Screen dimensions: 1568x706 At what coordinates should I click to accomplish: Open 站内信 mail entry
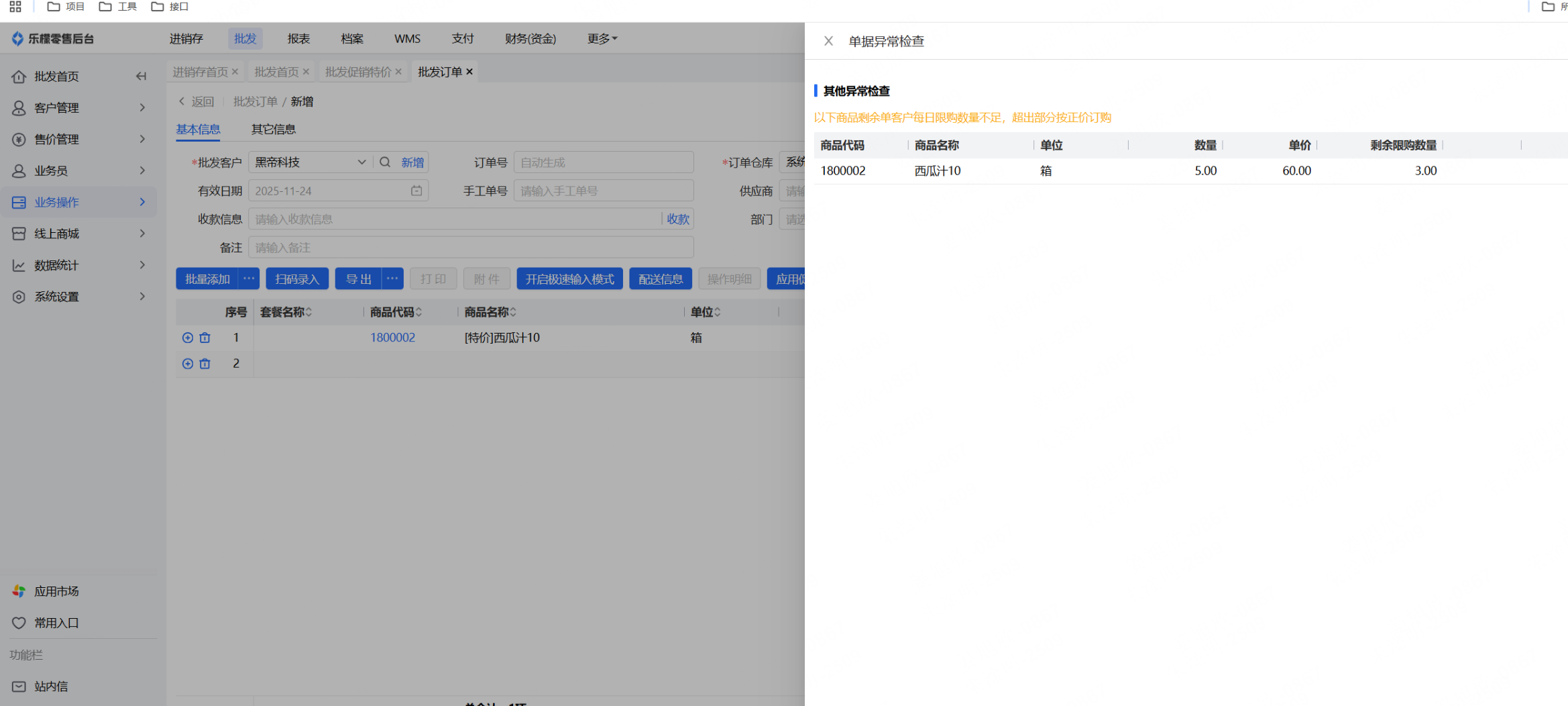click(x=40, y=687)
